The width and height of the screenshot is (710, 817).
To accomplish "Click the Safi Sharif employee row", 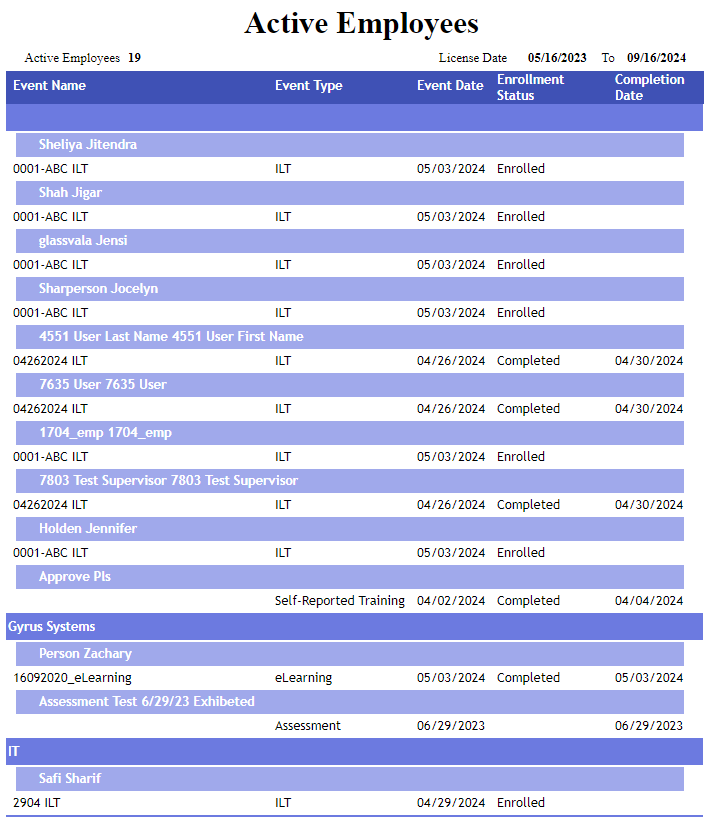I will coord(70,778).
